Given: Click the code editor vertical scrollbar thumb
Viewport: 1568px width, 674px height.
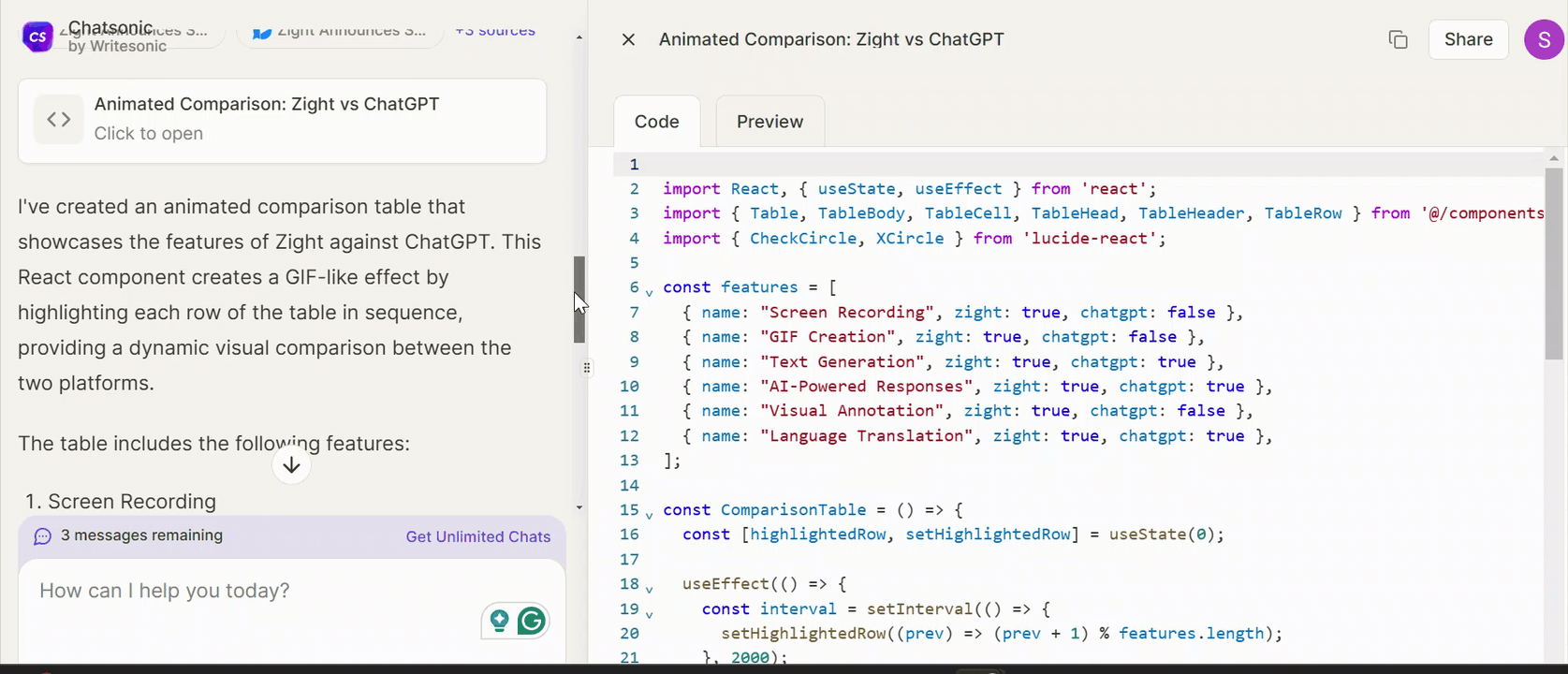Looking at the screenshot, I should click(1554, 263).
